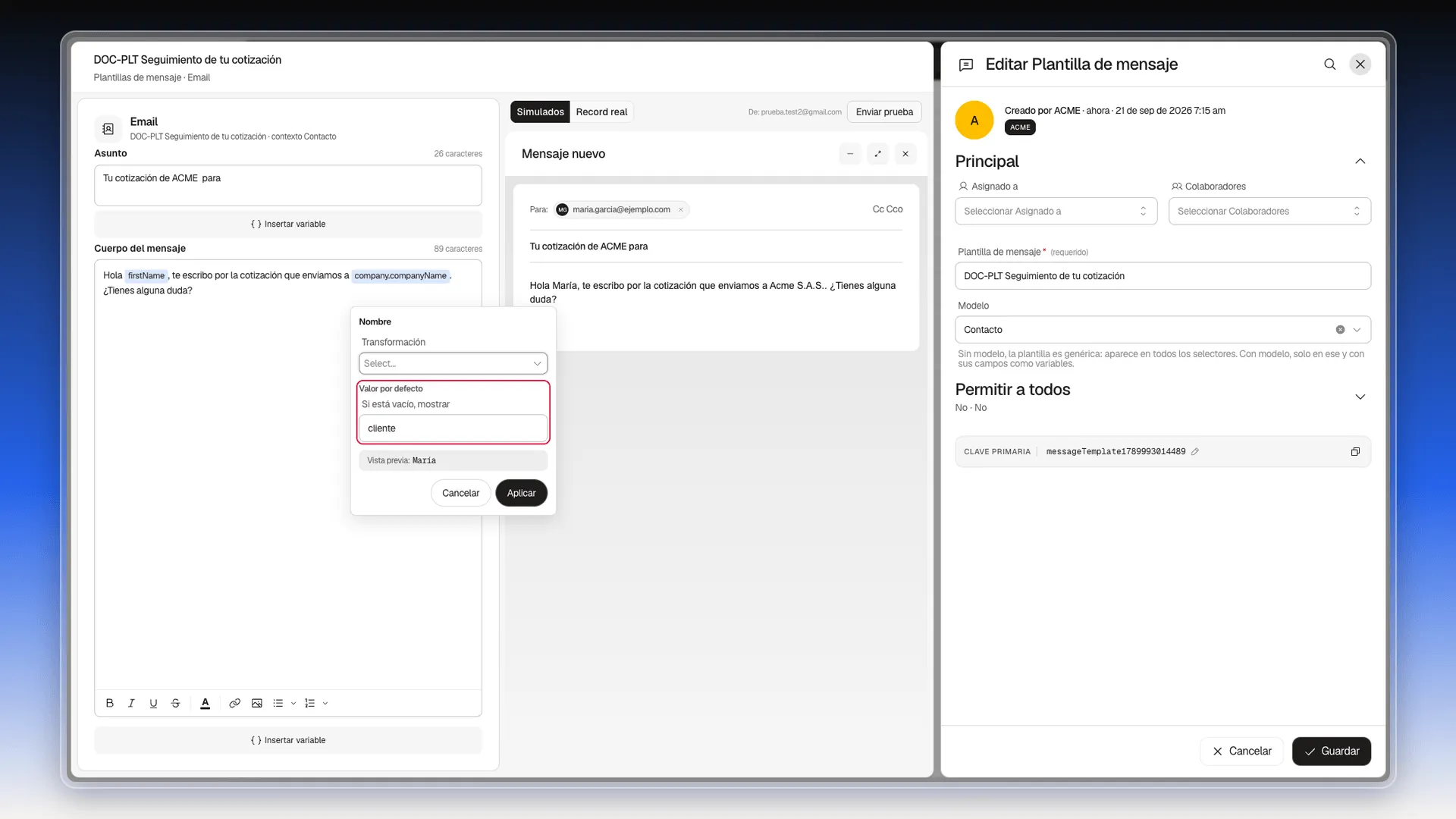Collapse the Principal section
1456x819 pixels.
point(1360,161)
